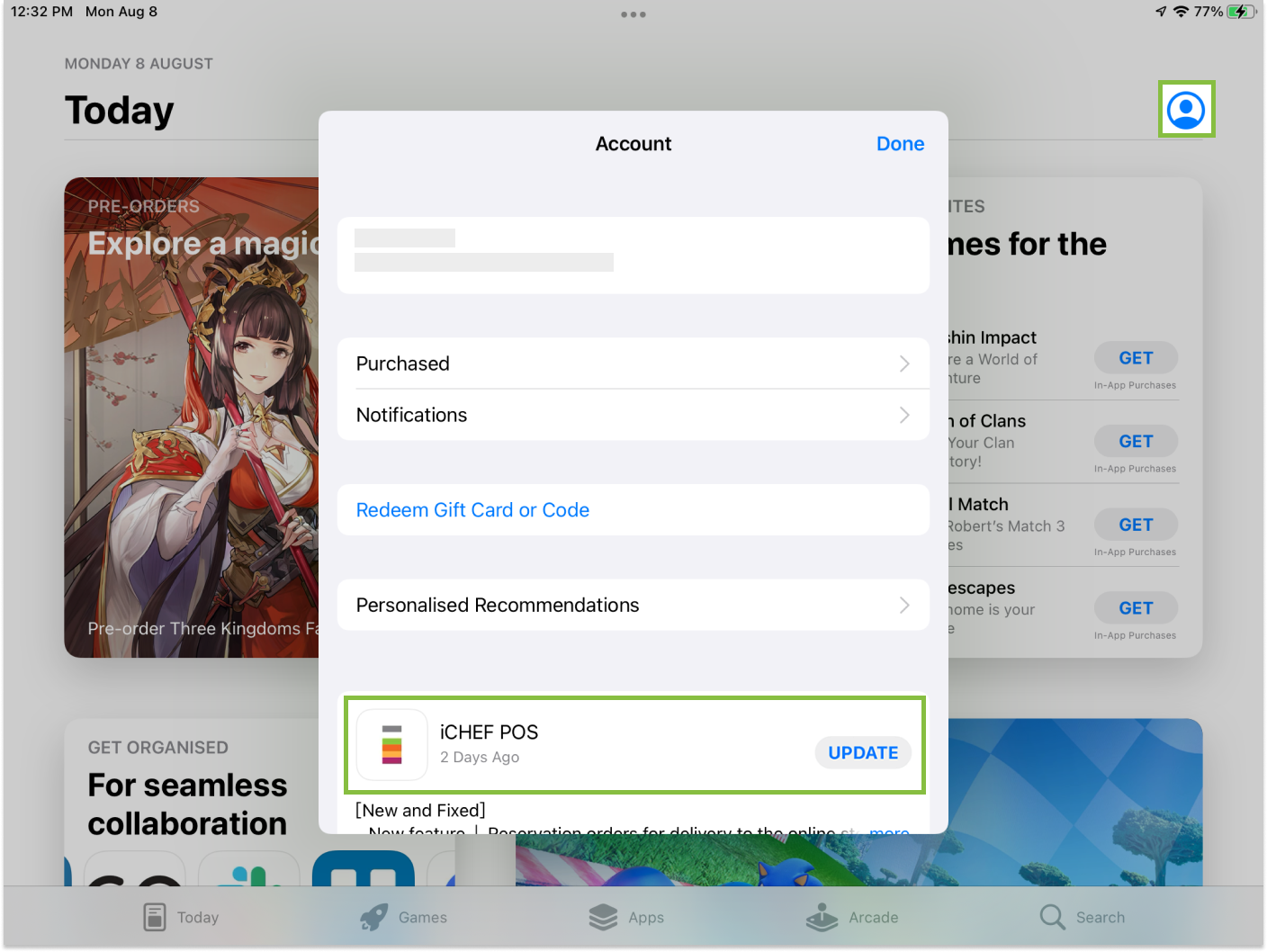Go to the Apps tab
Screen dimensions: 1267x952
coord(626,917)
